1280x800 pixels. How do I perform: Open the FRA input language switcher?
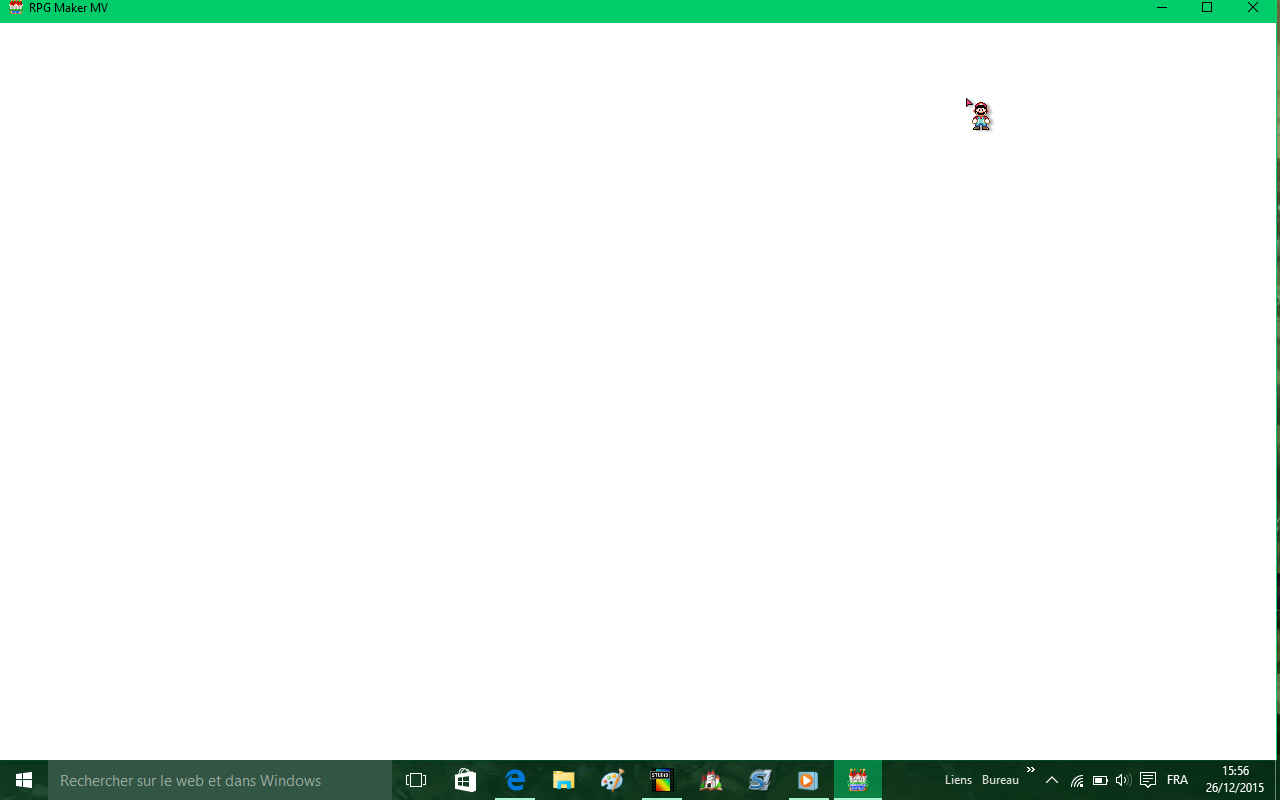(x=1177, y=780)
